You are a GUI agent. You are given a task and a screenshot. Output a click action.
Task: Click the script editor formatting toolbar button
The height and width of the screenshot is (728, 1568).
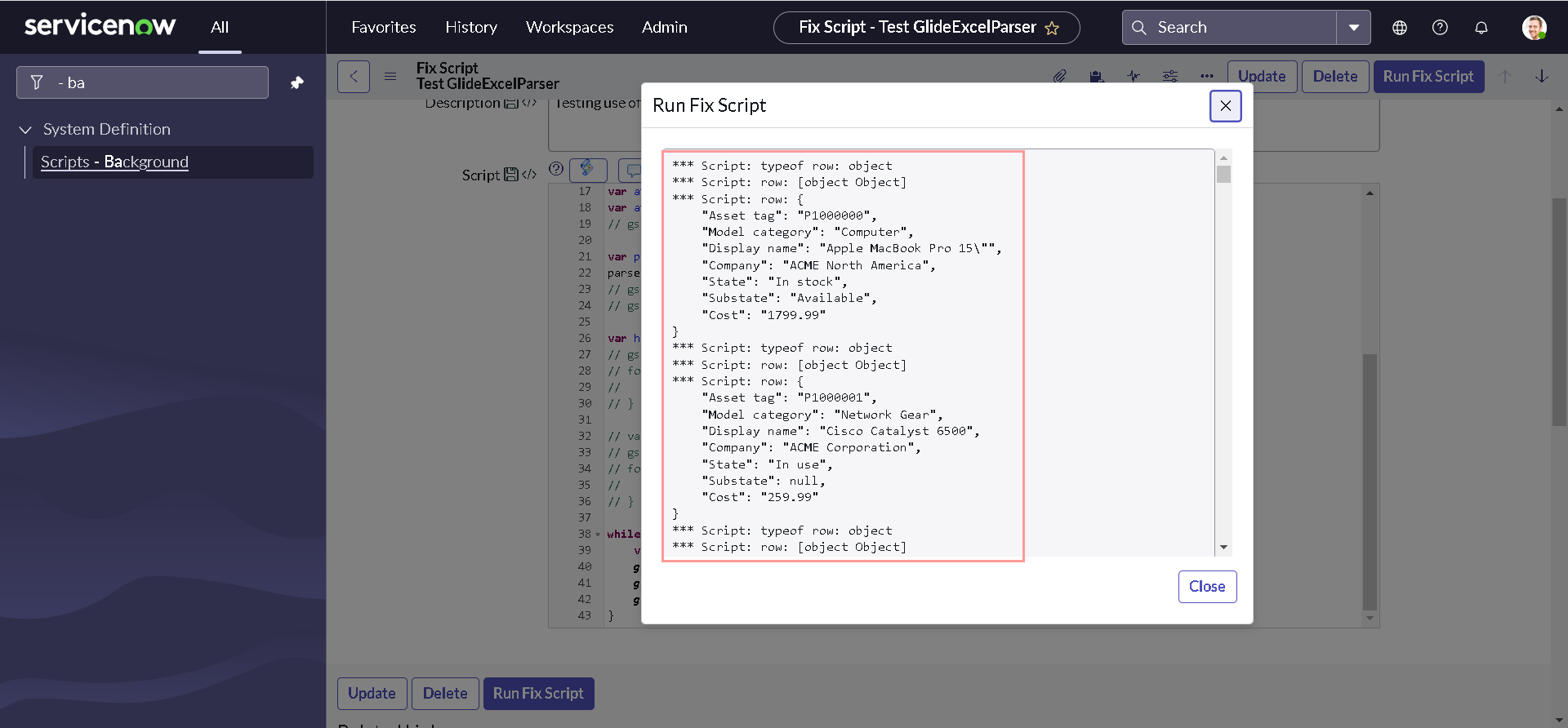588,169
